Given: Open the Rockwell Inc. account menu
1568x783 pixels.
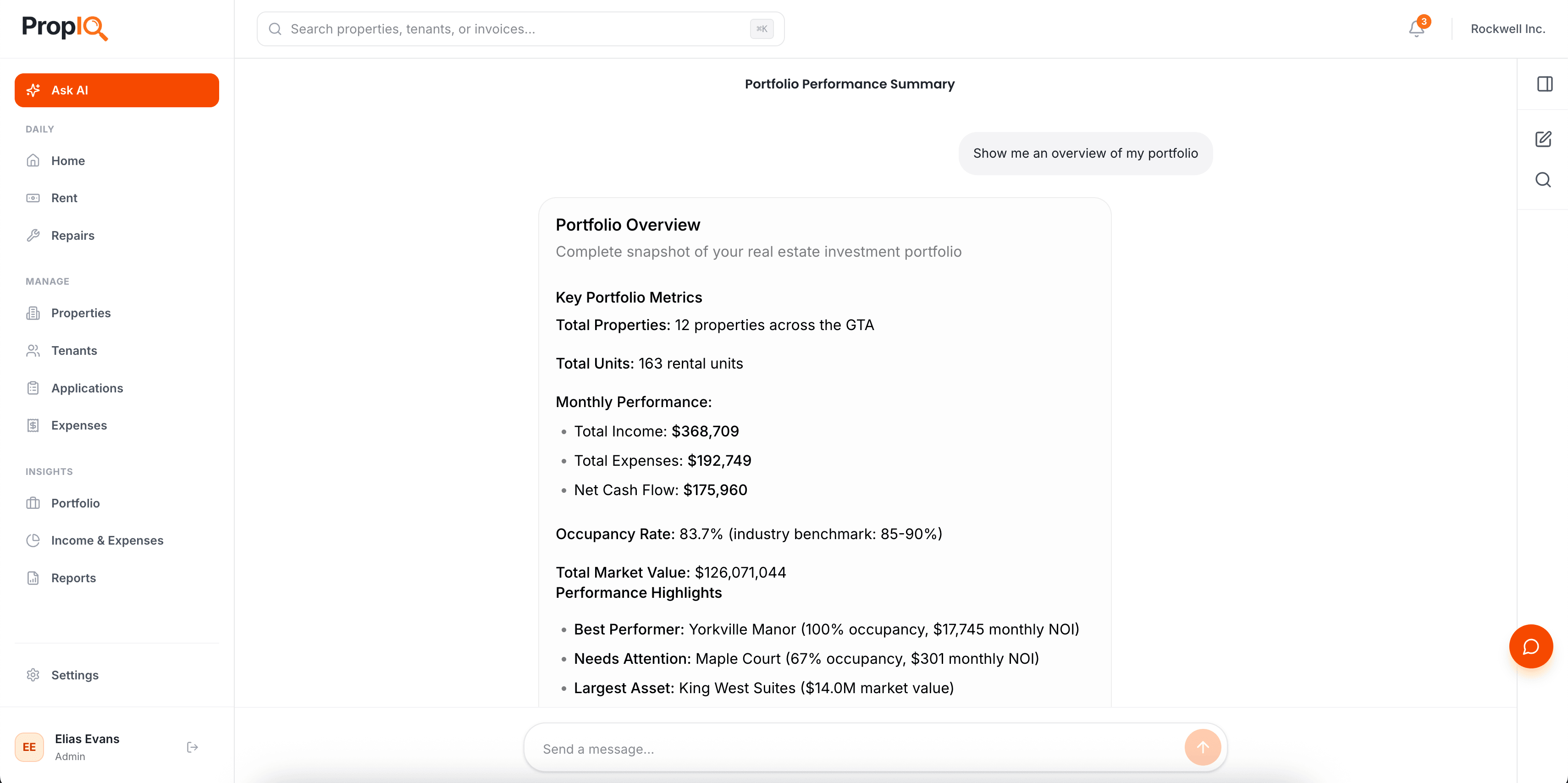Looking at the screenshot, I should [x=1508, y=28].
